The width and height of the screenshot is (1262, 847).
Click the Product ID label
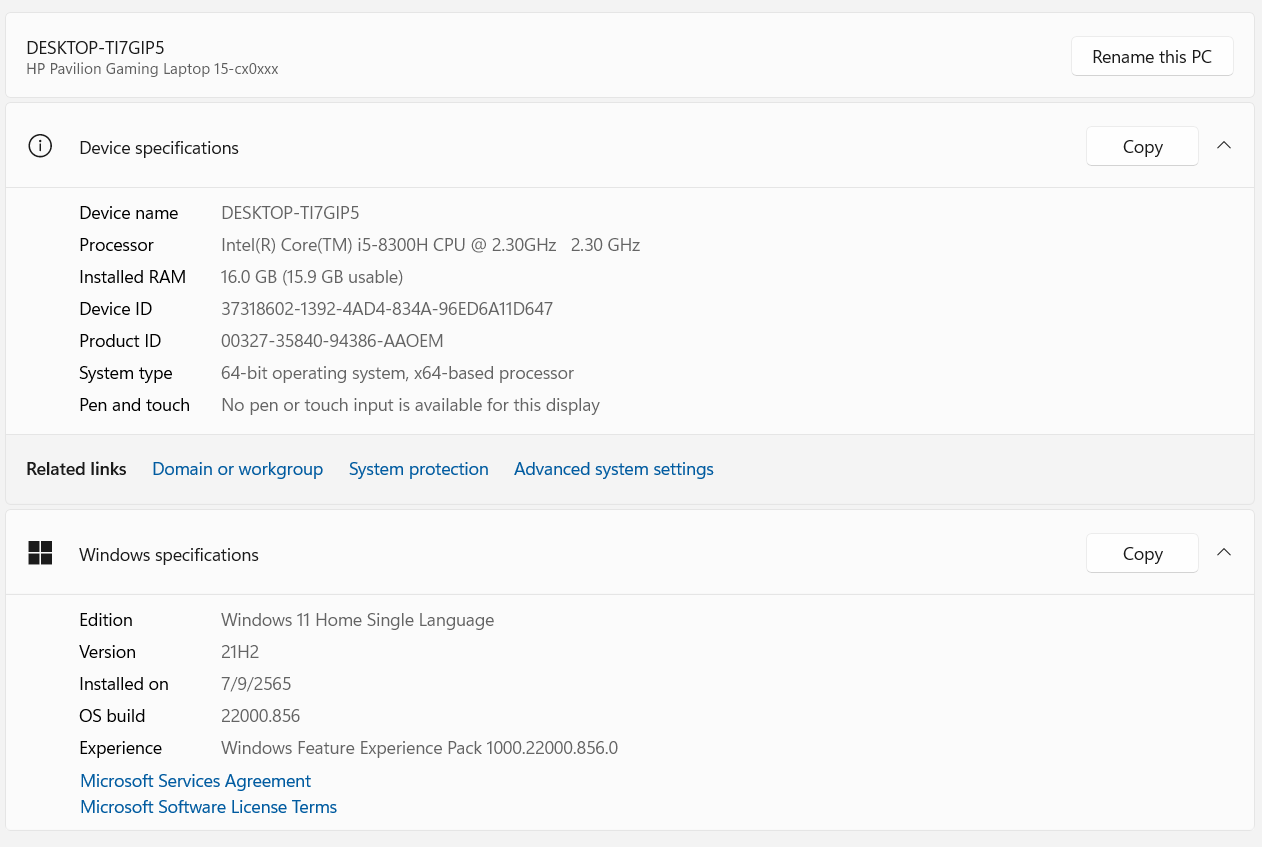(120, 341)
